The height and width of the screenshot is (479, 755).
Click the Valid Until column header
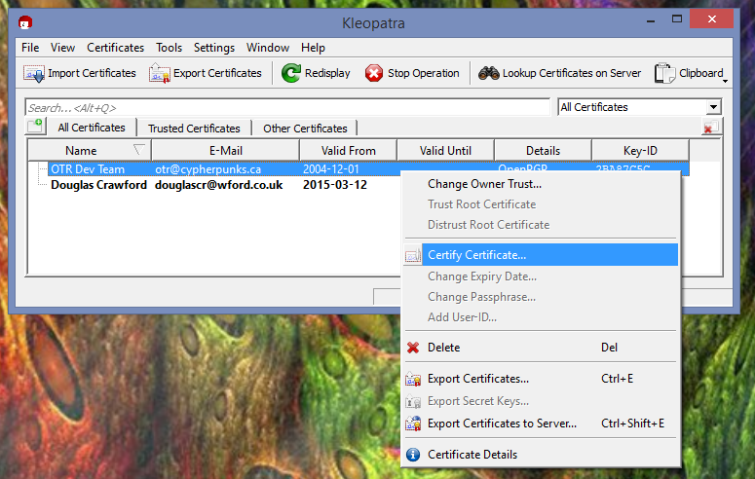pos(445,151)
